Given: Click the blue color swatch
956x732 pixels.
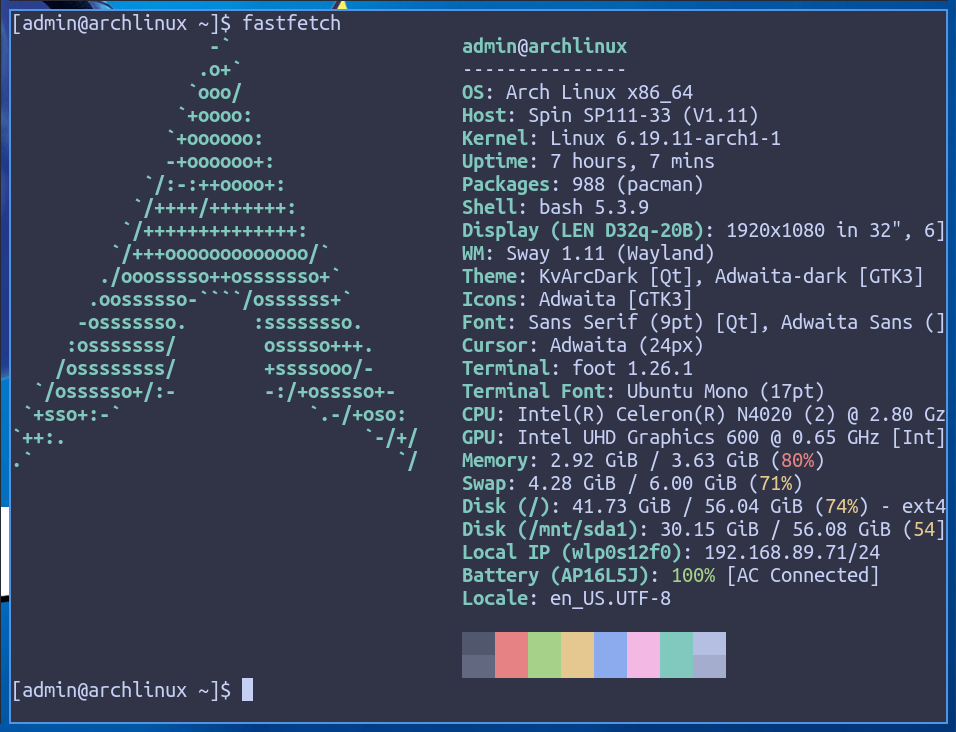Looking at the screenshot, I should tap(610, 655).
